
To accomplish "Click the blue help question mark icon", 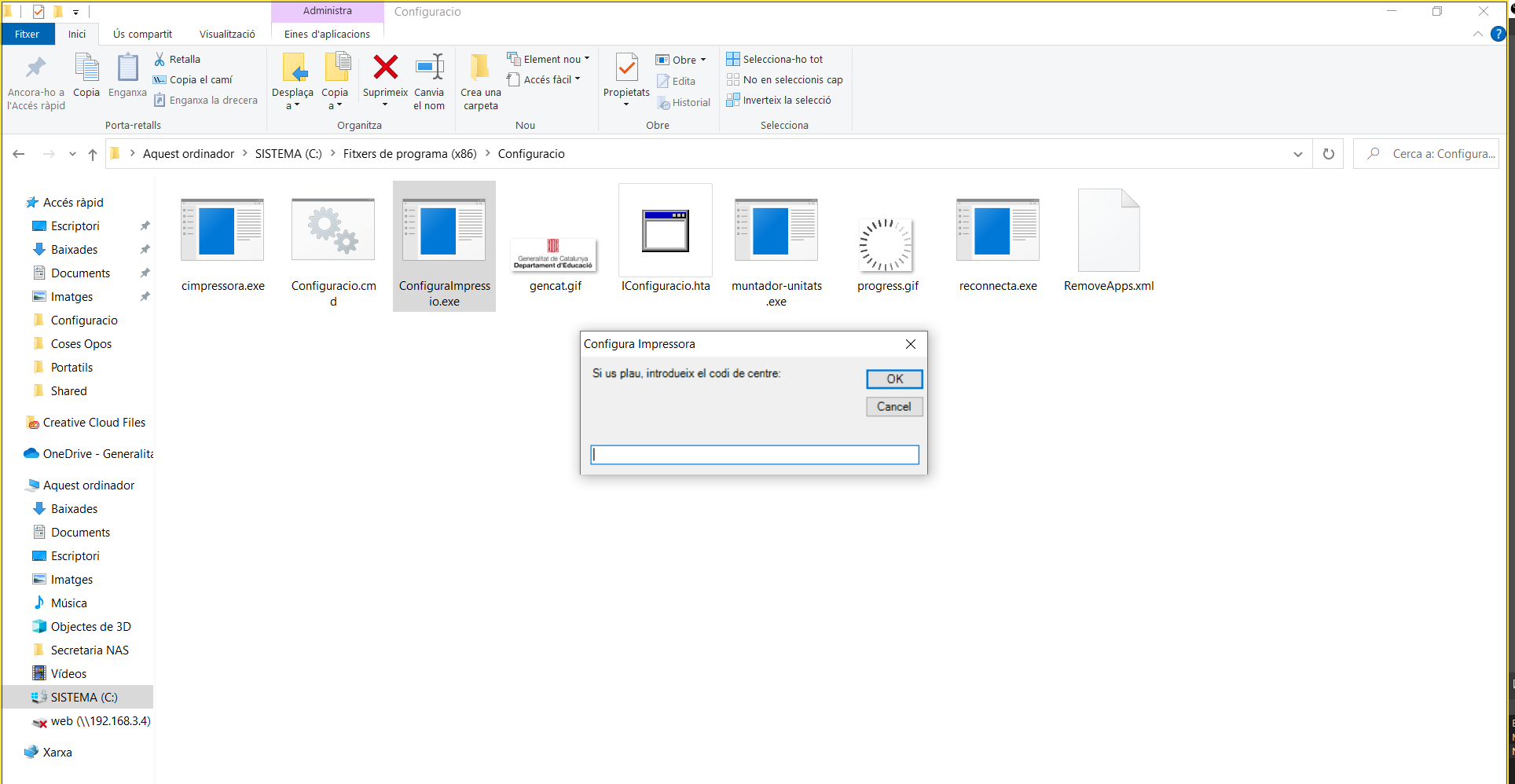I will pos(1498,34).
